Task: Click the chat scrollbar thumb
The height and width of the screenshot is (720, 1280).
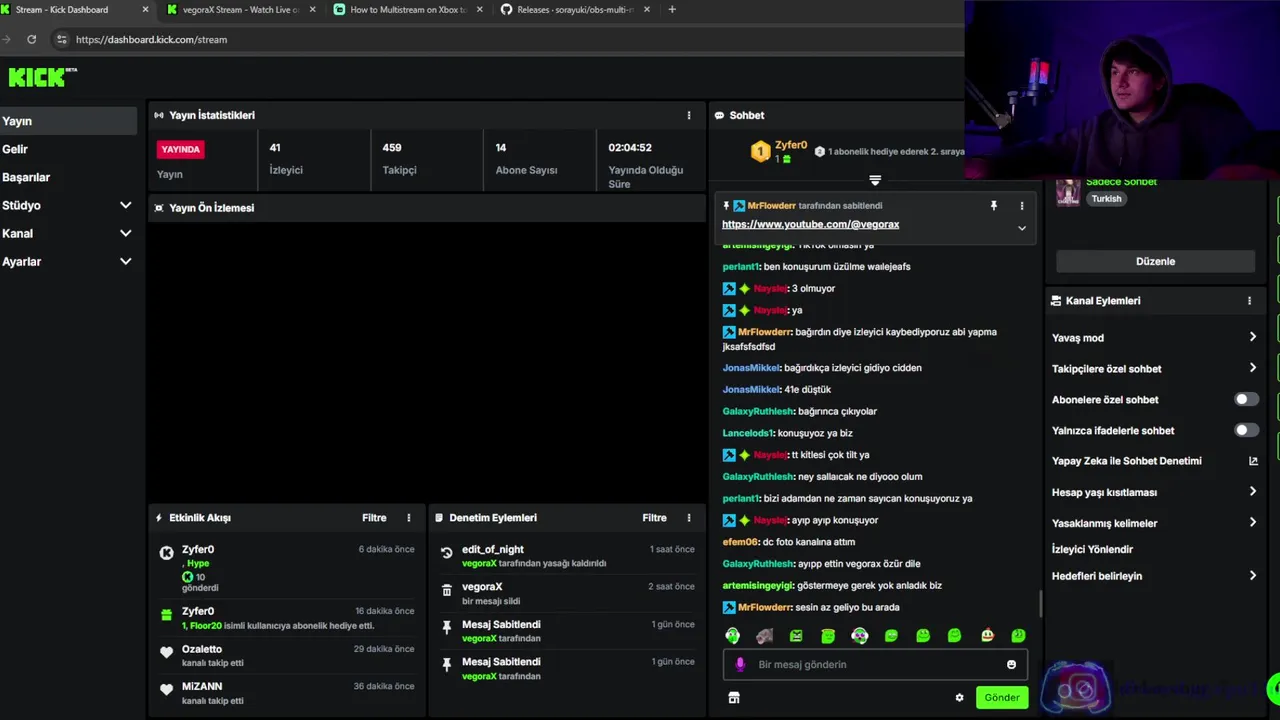Action: [x=1040, y=603]
